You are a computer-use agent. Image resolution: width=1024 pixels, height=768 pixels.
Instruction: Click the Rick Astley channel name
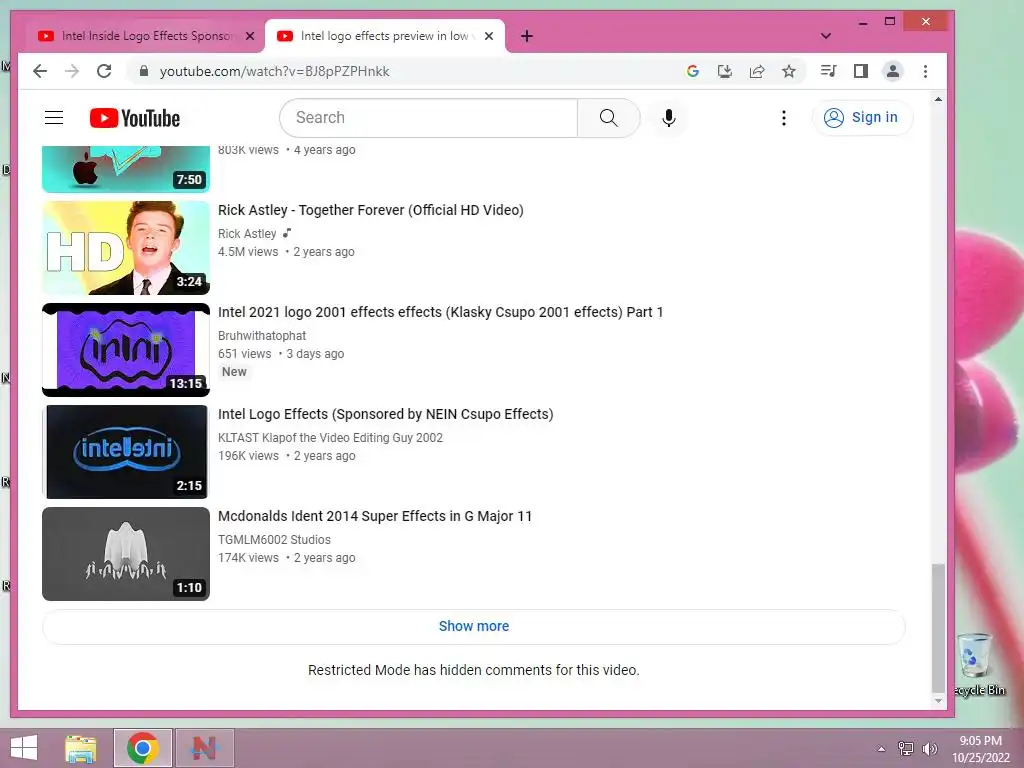(247, 234)
